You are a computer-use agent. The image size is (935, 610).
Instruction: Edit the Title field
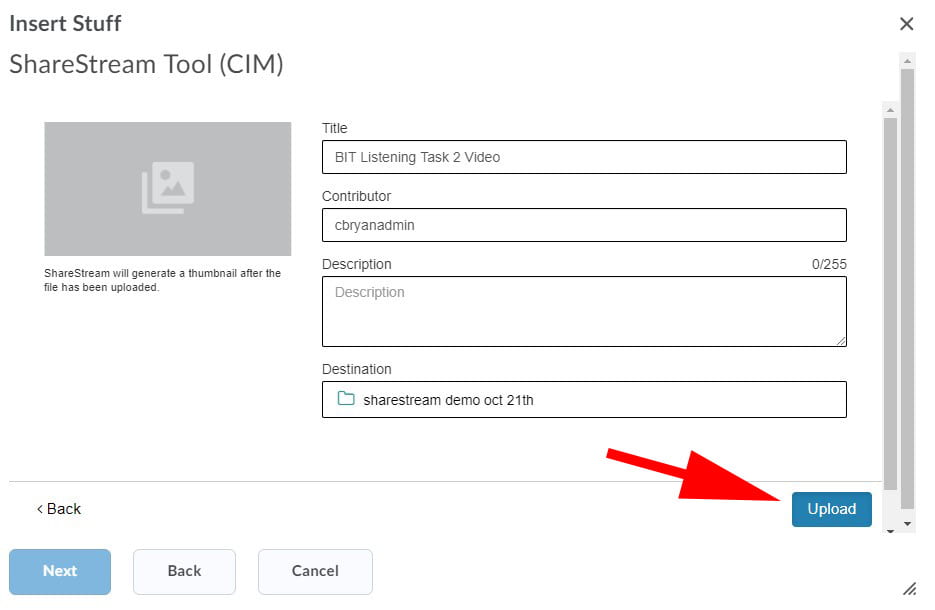tap(584, 157)
